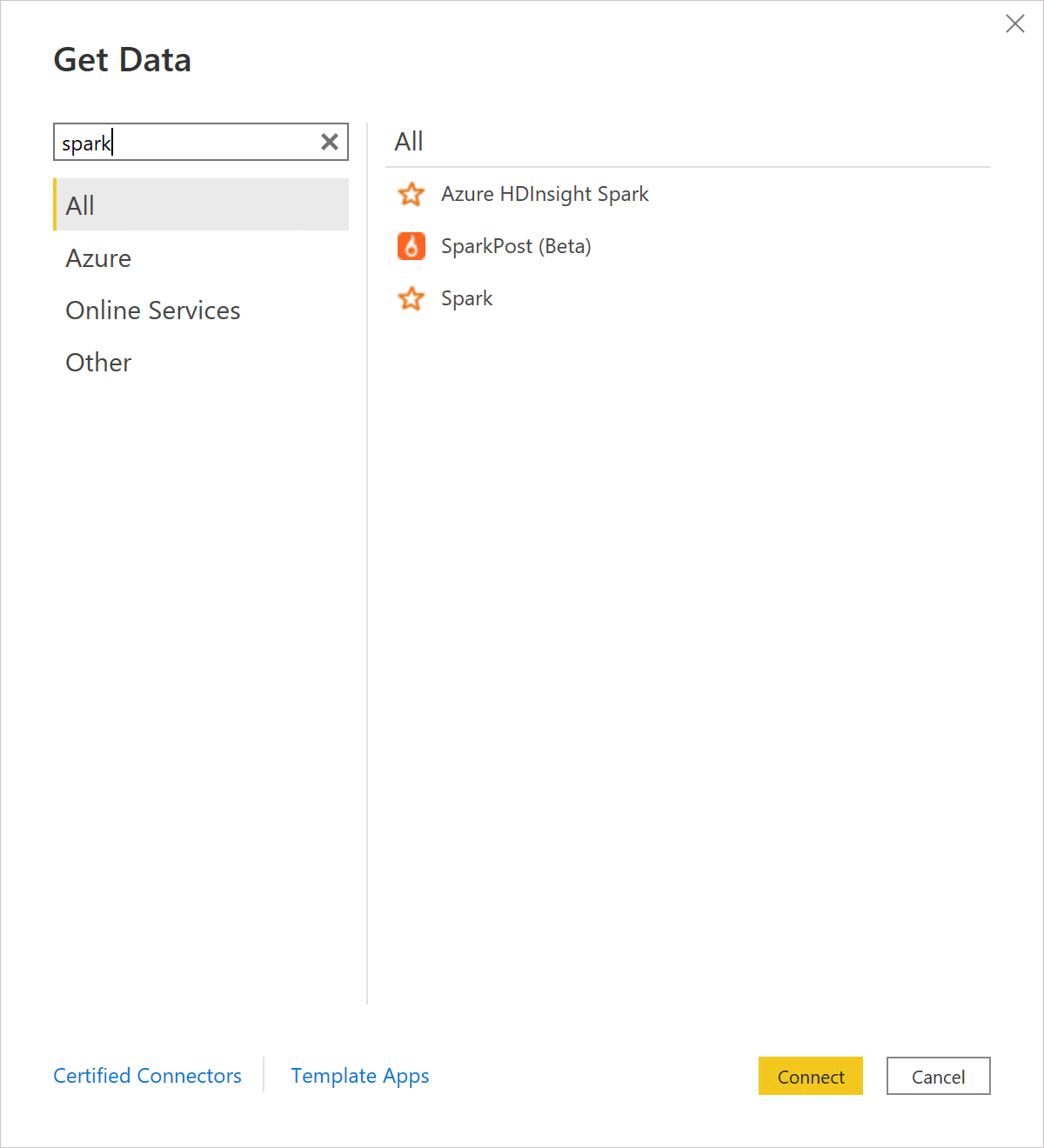Screen dimensions: 1044x1148
Task: Click the SparkPost flame icon
Action: pyautogui.click(x=411, y=246)
